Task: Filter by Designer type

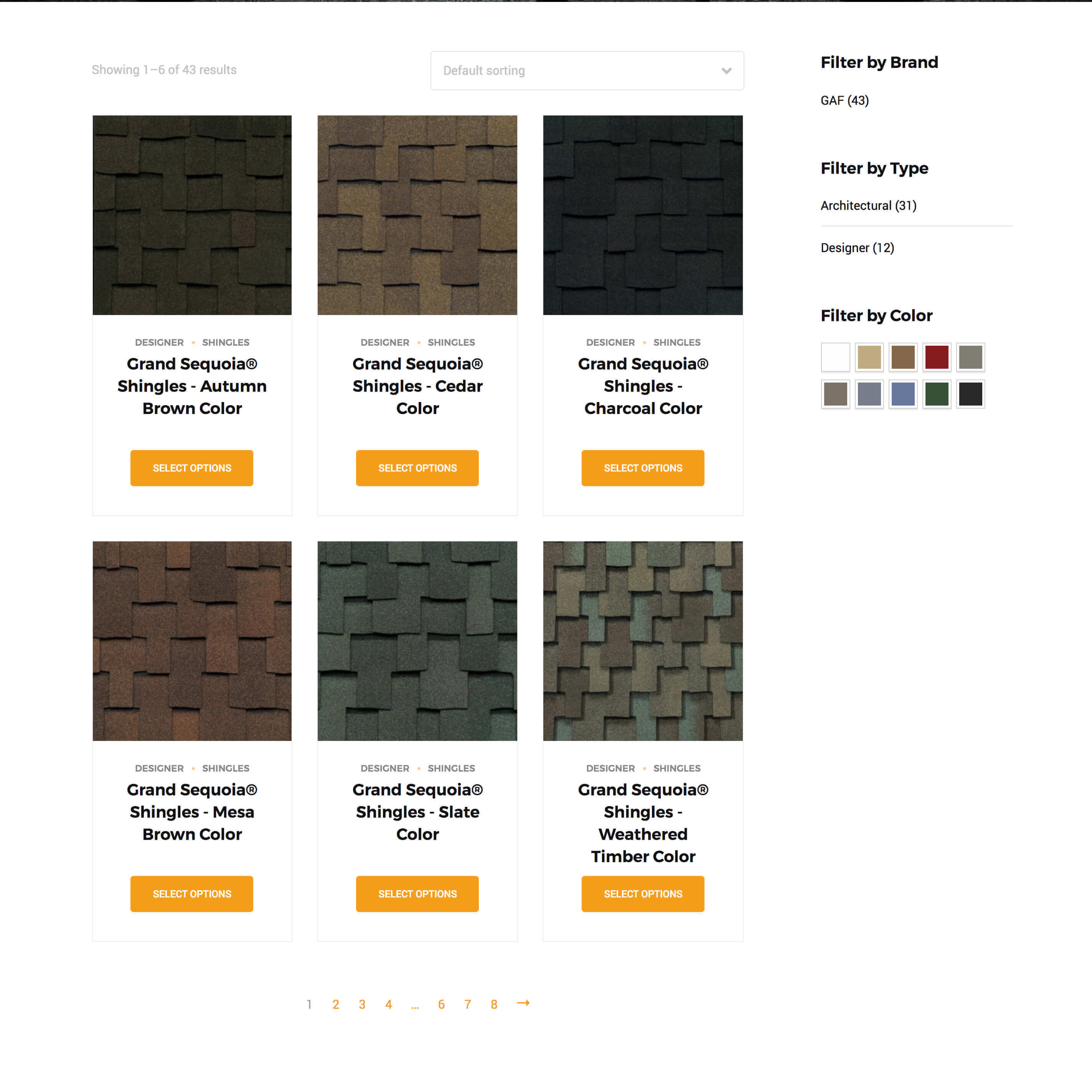Action: pos(857,247)
